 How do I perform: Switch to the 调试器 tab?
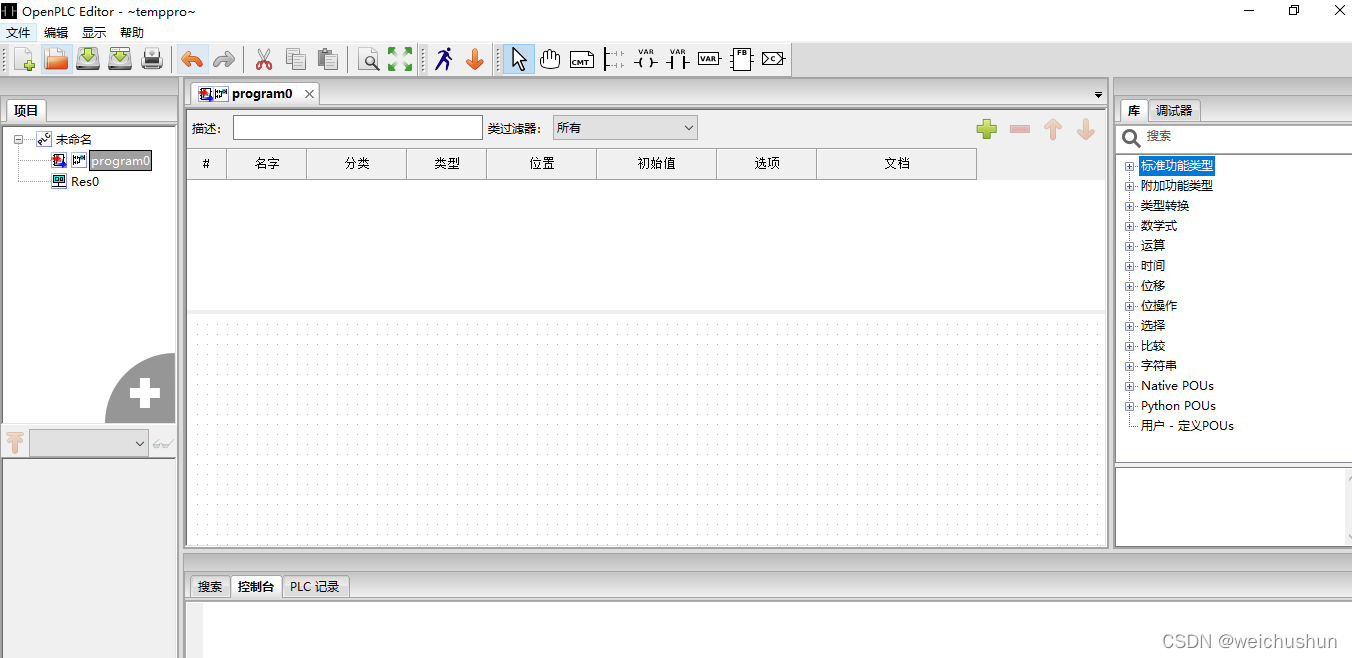pyautogui.click(x=1172, y=110)
